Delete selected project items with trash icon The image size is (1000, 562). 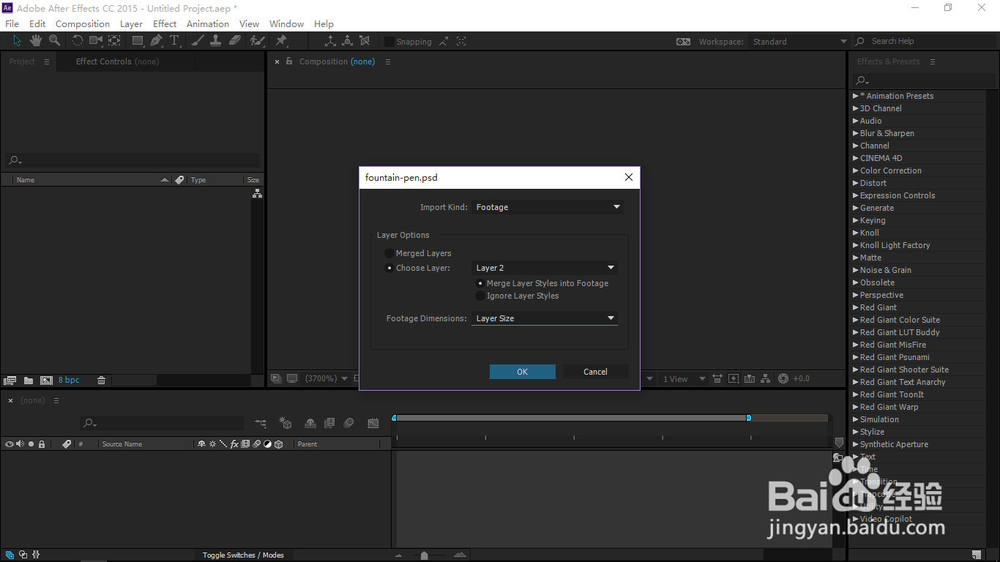[101, 380]
